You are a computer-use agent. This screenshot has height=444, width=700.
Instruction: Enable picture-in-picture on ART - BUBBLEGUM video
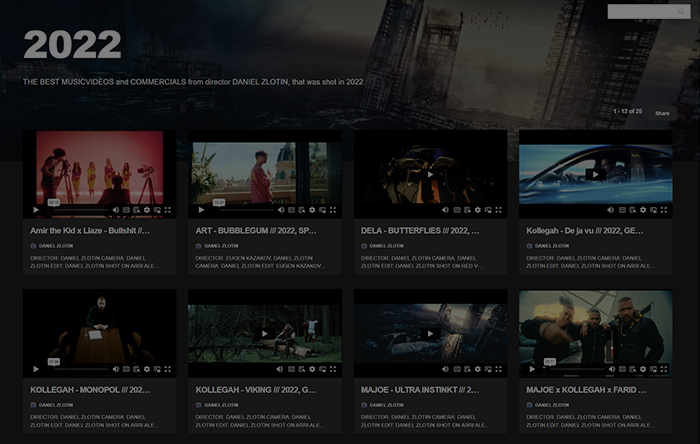click(322, 210)
